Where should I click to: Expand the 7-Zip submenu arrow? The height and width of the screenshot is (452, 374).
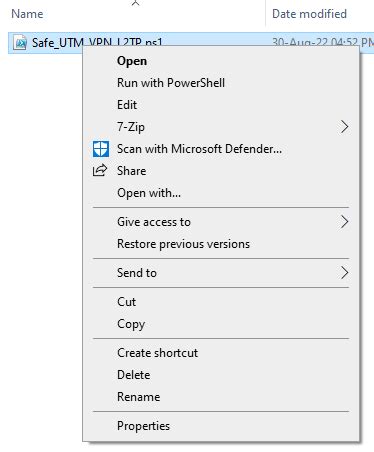coord(345,127)
